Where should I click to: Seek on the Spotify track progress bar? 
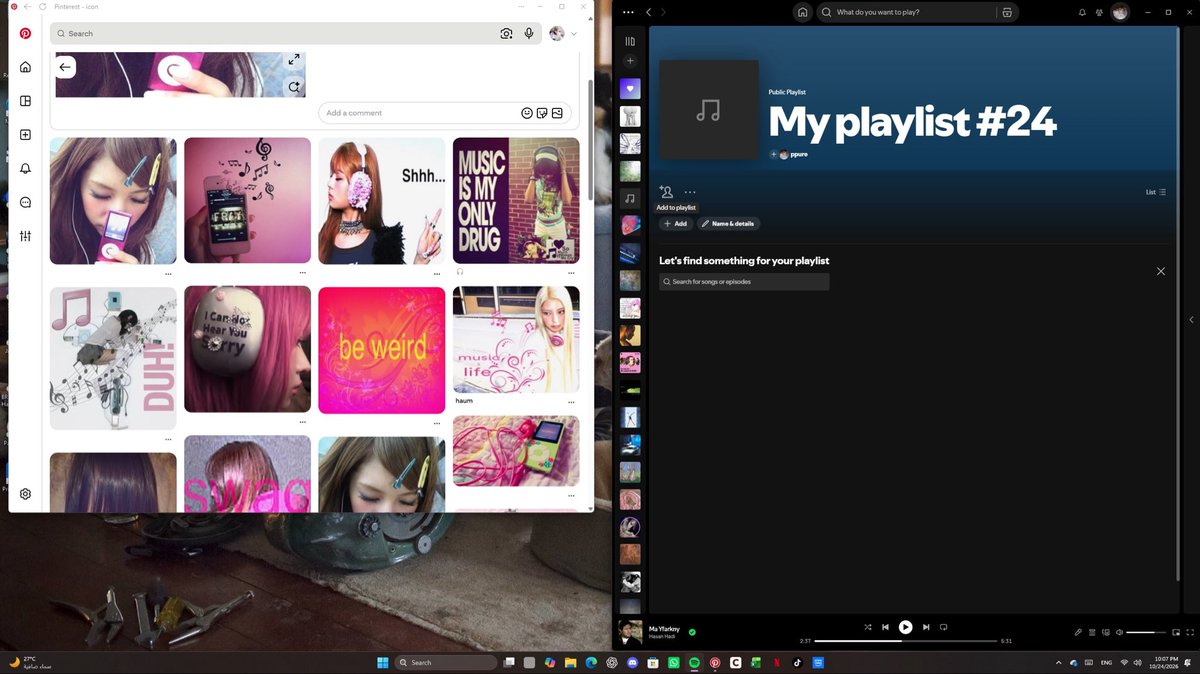point(906,641)
